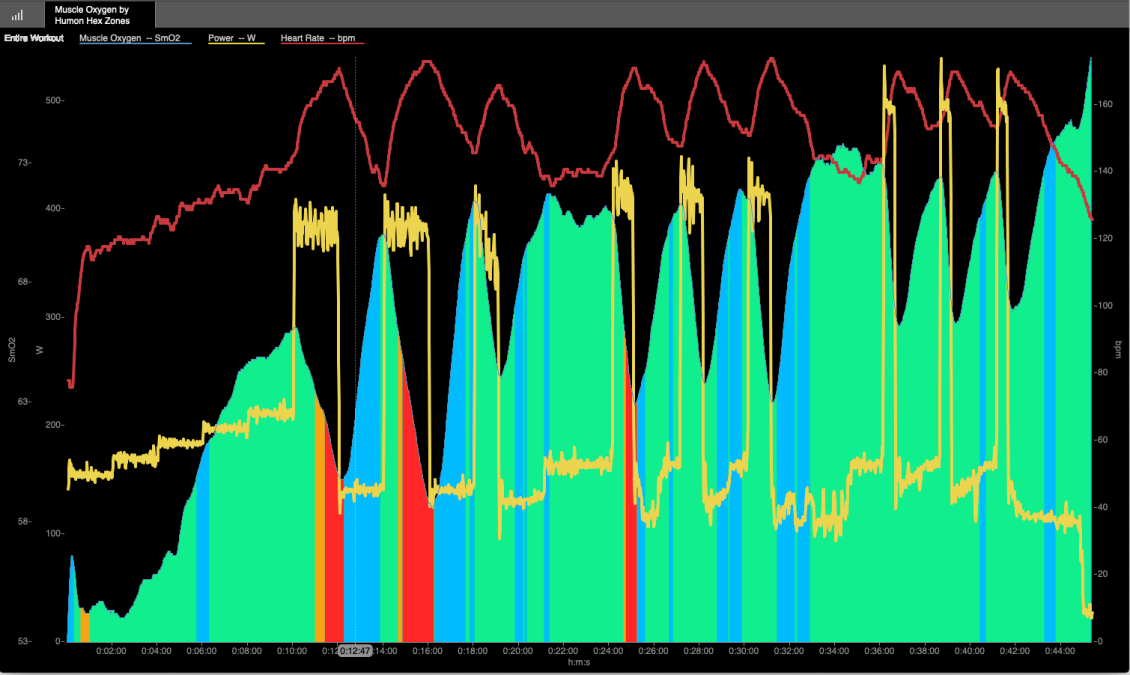Click the bpm vertical axis title
Image resolution: width=1130 pixels, height=675 pixels.
pos(1118,349)
